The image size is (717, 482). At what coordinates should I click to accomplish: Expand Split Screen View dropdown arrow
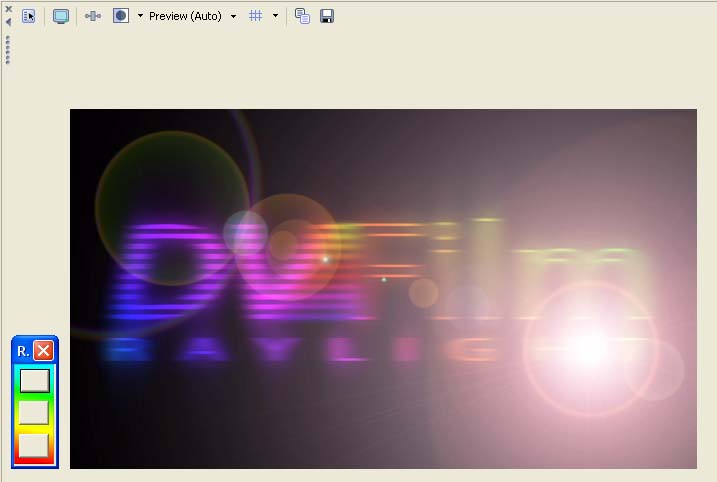tap(140, 16)
